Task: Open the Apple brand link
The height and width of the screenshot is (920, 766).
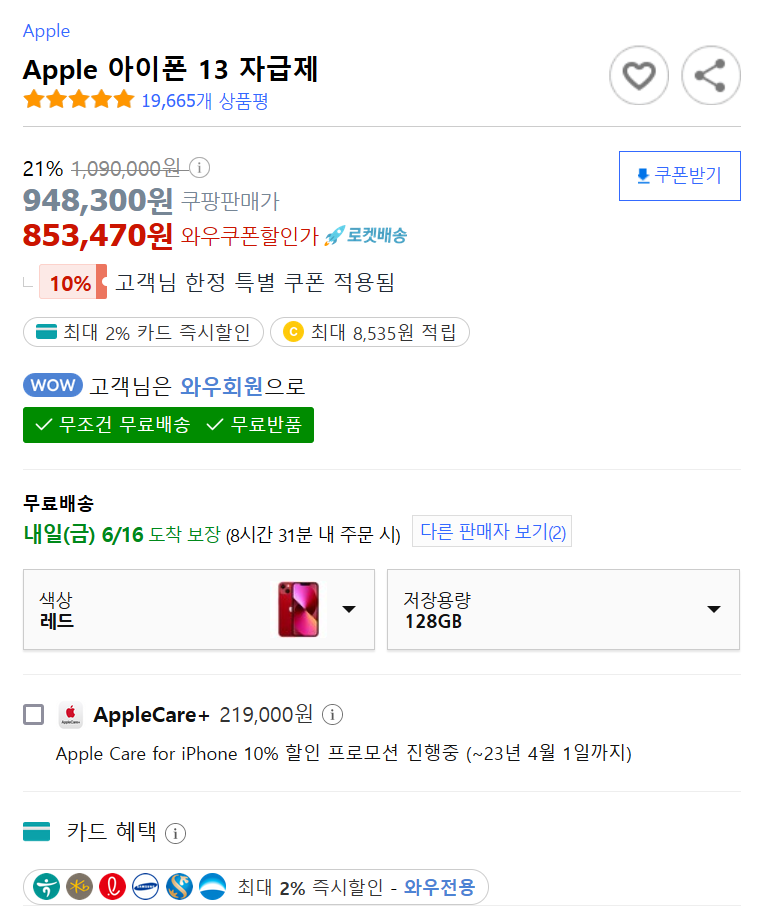Action: click(46, 31)
